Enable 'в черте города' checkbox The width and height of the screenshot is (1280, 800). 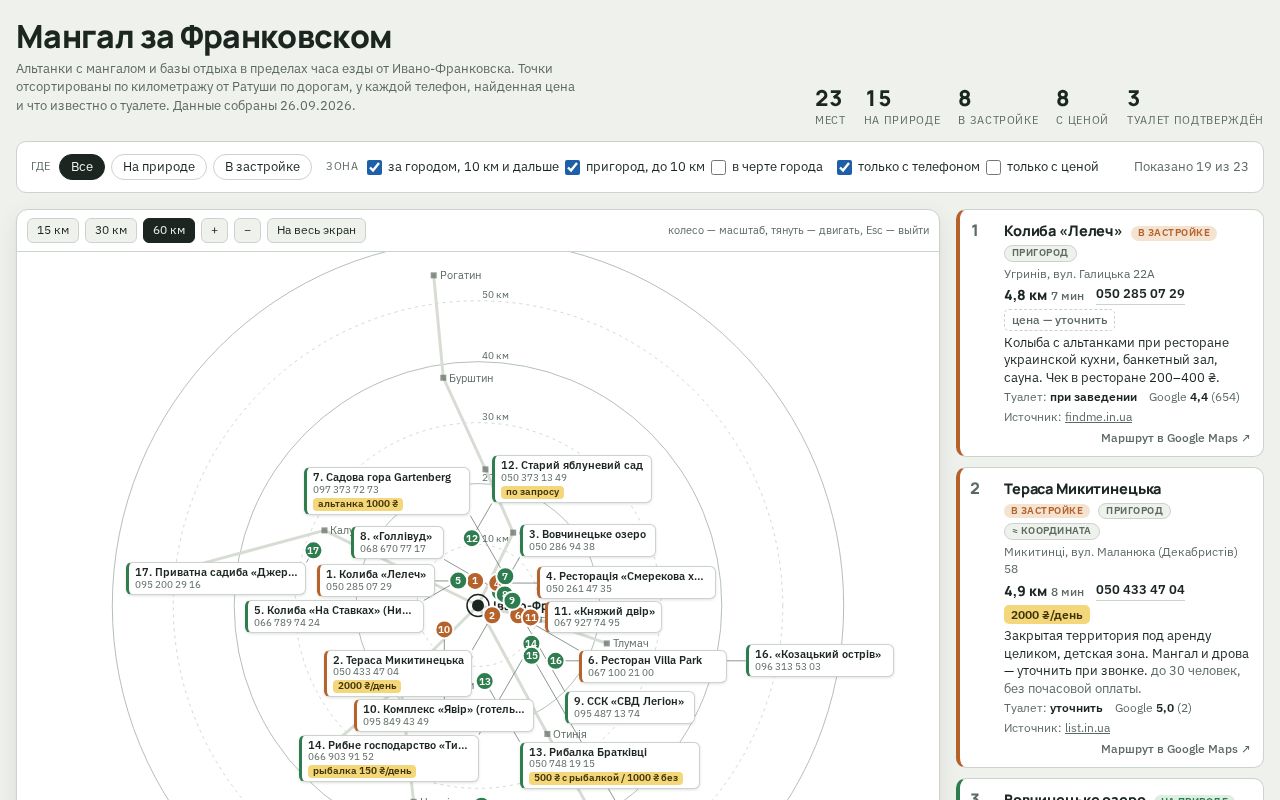[x=719, y=167]
